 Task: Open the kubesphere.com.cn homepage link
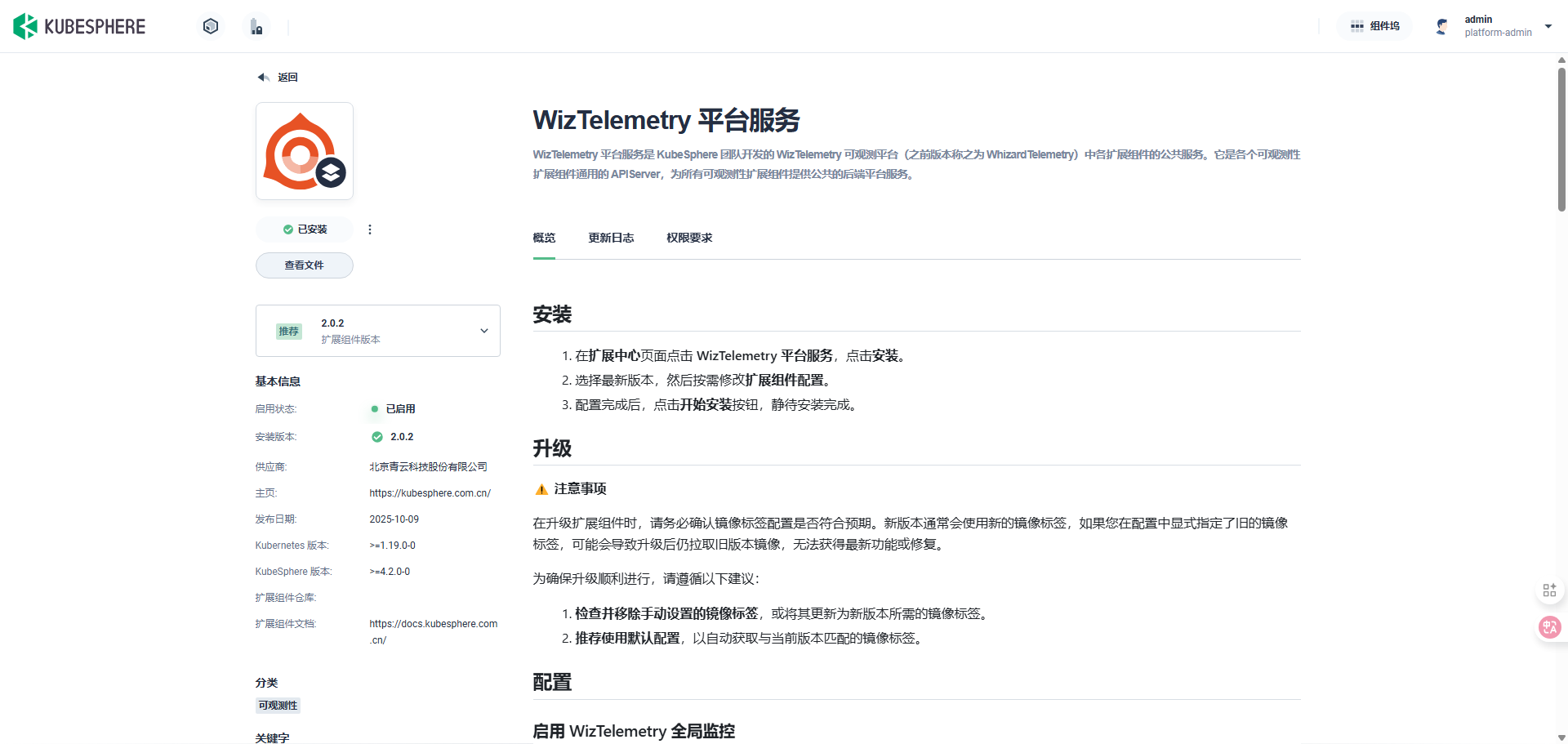[430, 493]
